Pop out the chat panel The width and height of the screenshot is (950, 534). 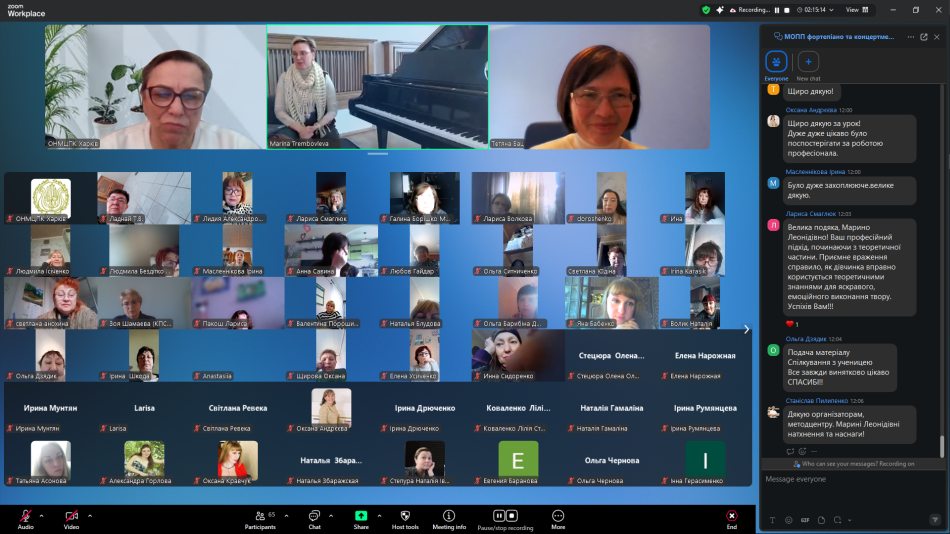[910, 37]
